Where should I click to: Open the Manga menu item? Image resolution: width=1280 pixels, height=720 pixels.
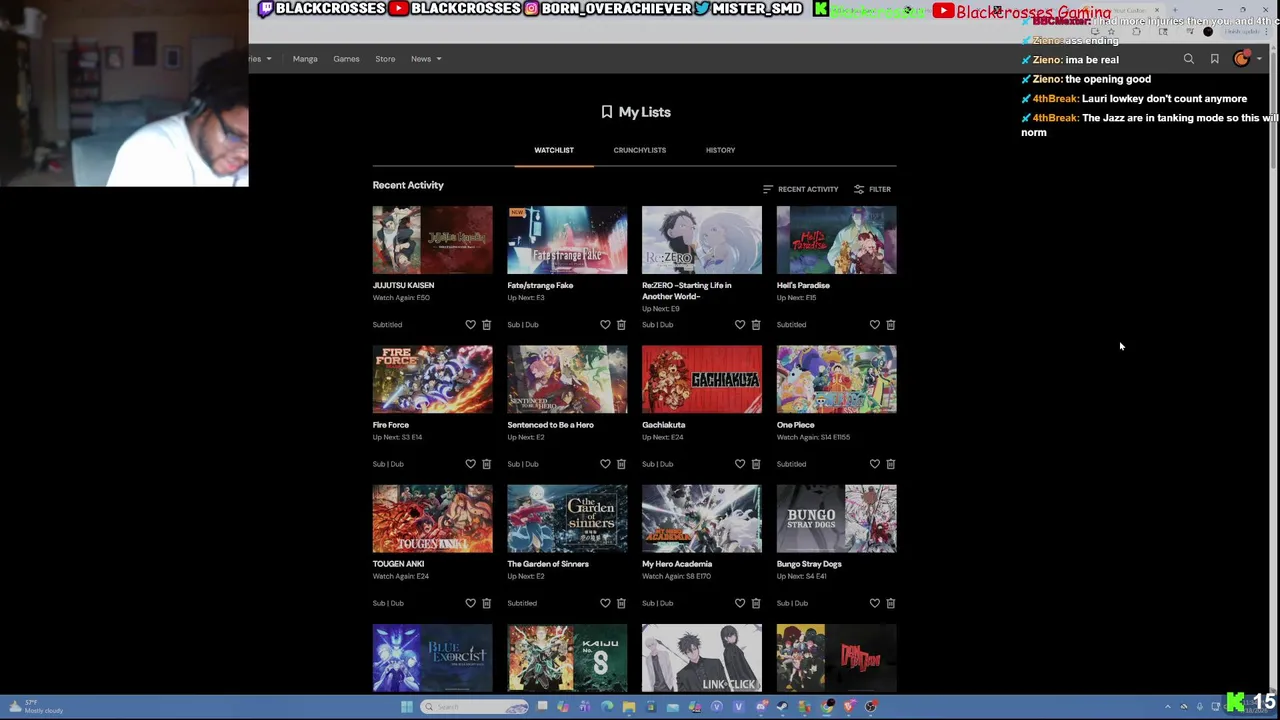coord(305,59)
